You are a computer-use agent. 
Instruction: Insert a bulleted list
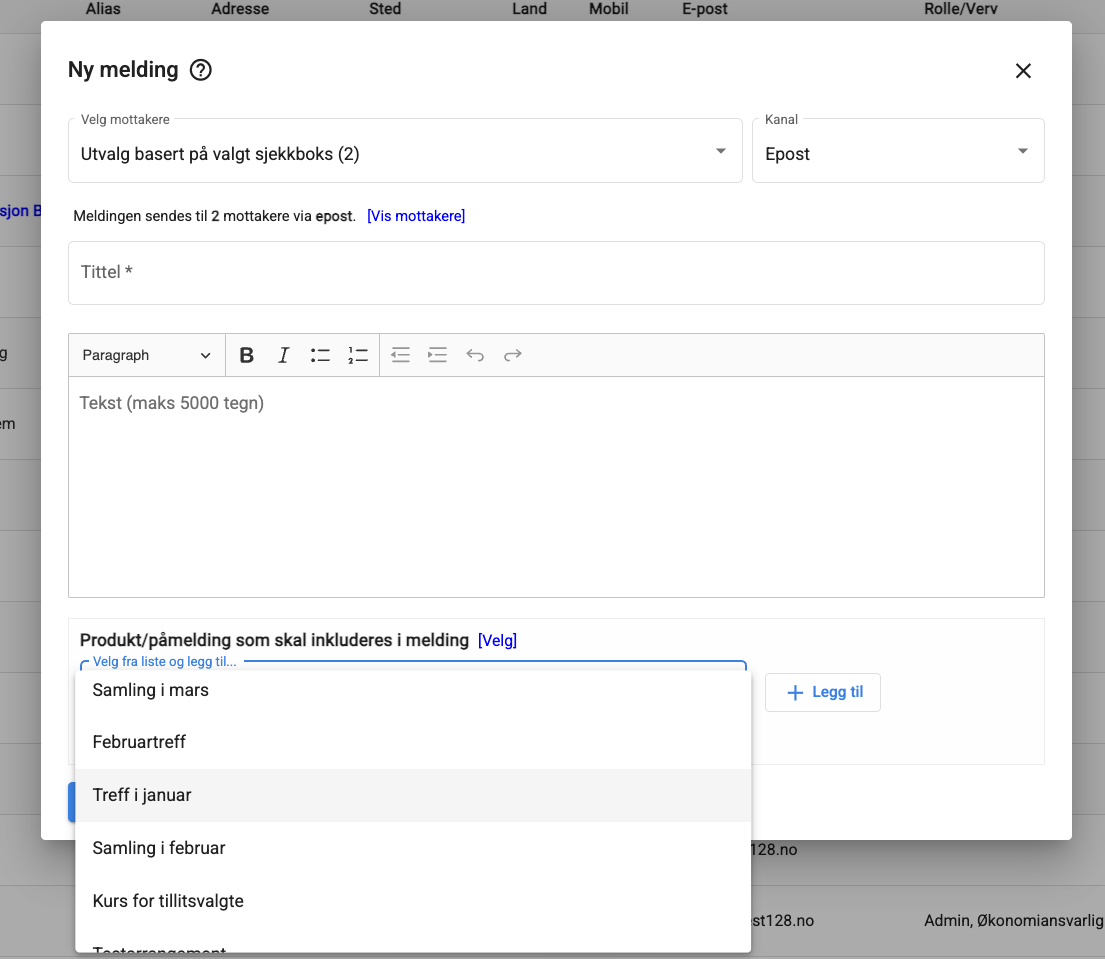pos(321,355)
